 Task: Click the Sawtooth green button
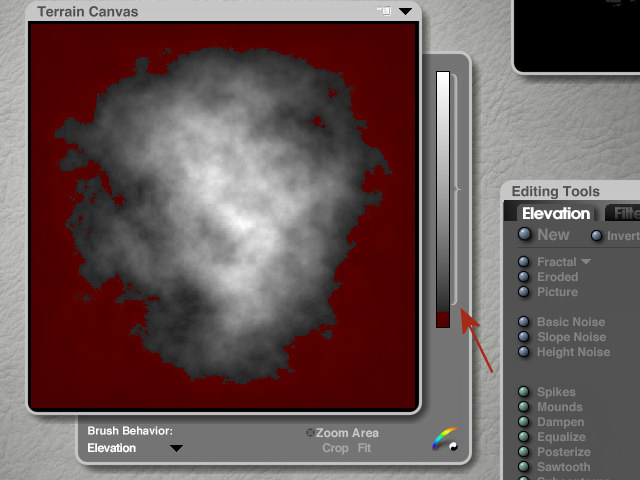[524, 467]
